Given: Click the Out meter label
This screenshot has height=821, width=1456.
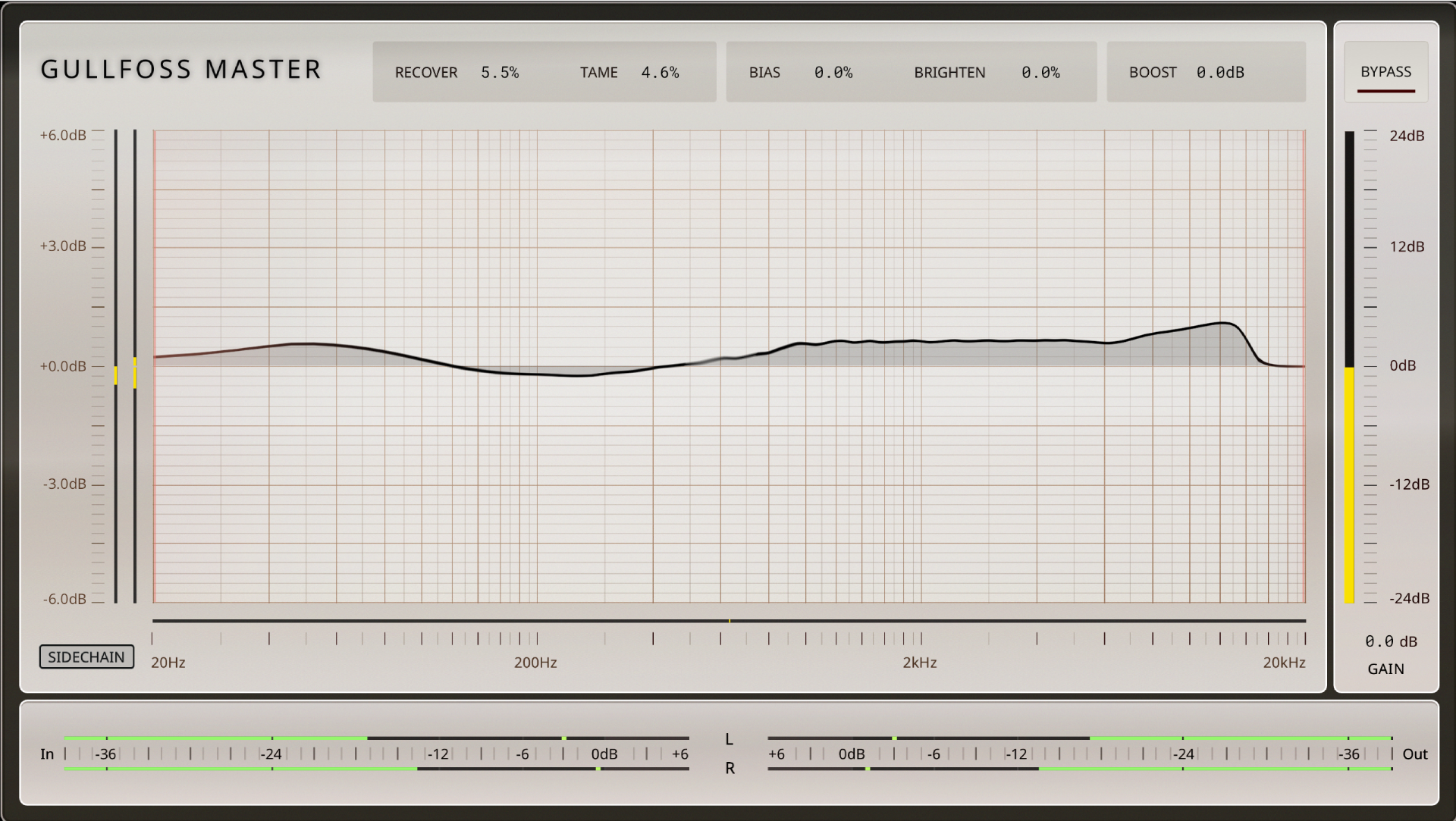Looking at the screenshot, I should (1415, 754).
